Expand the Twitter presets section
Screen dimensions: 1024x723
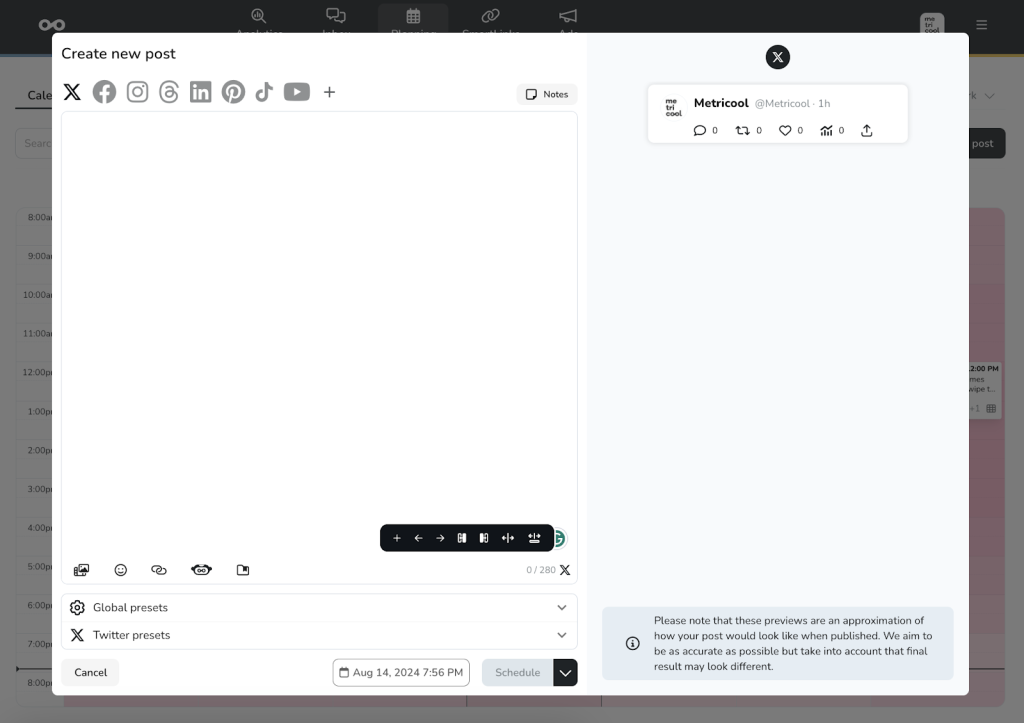tap(319, 635)
